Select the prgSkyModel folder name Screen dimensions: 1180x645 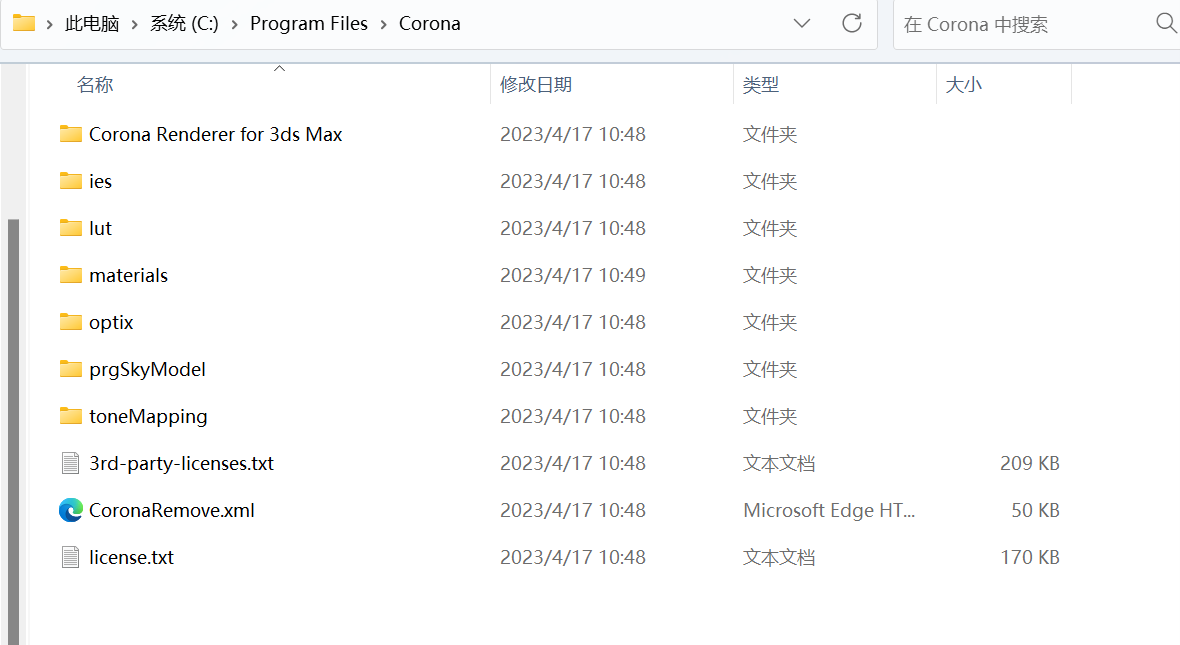pos(148,370)
